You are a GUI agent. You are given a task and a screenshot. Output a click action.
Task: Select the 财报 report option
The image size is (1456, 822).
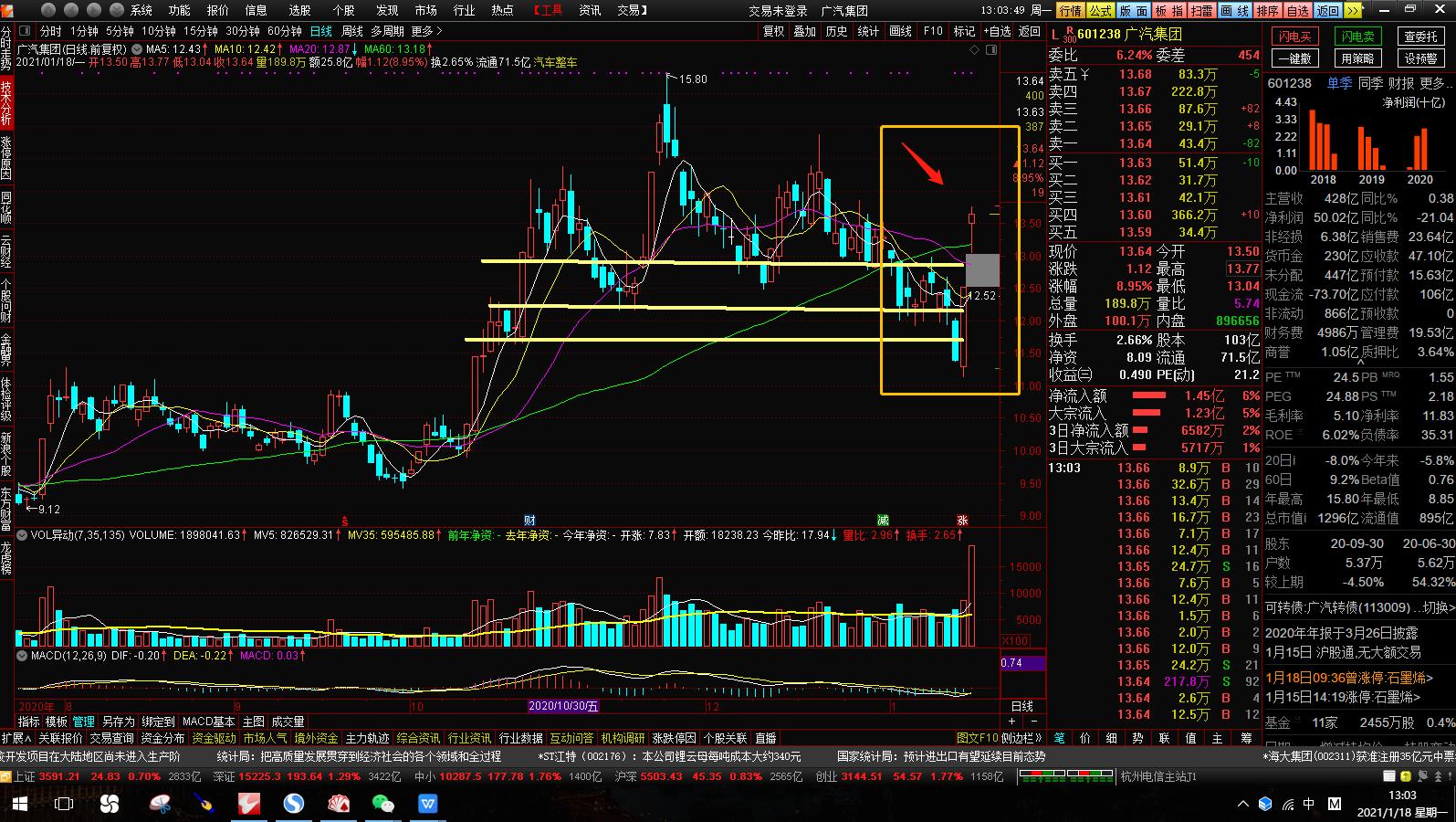click(x=1402, y=83)
